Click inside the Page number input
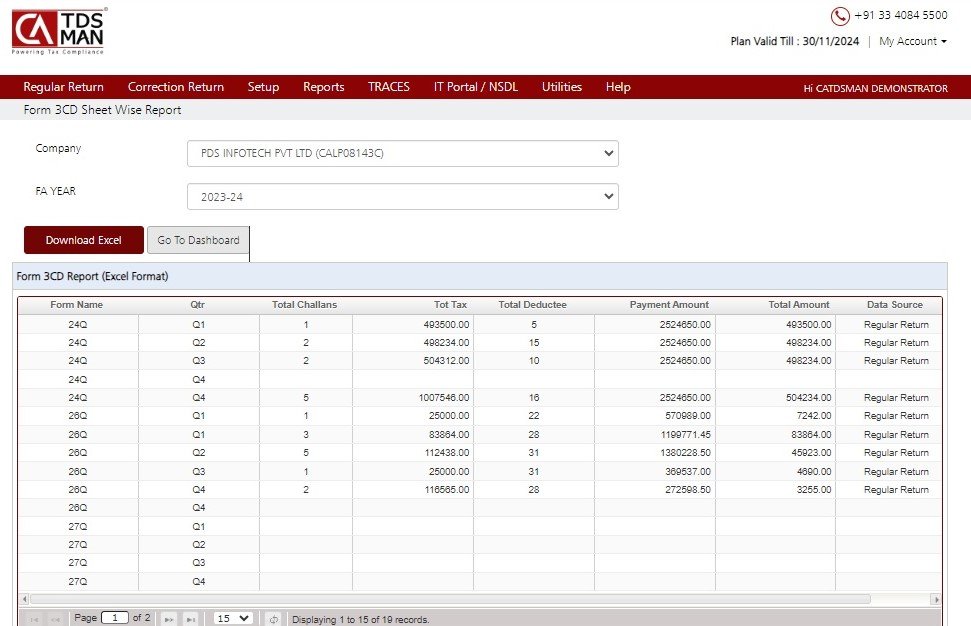Viewport: 971px width, 626px height. [x=113, y=618]
